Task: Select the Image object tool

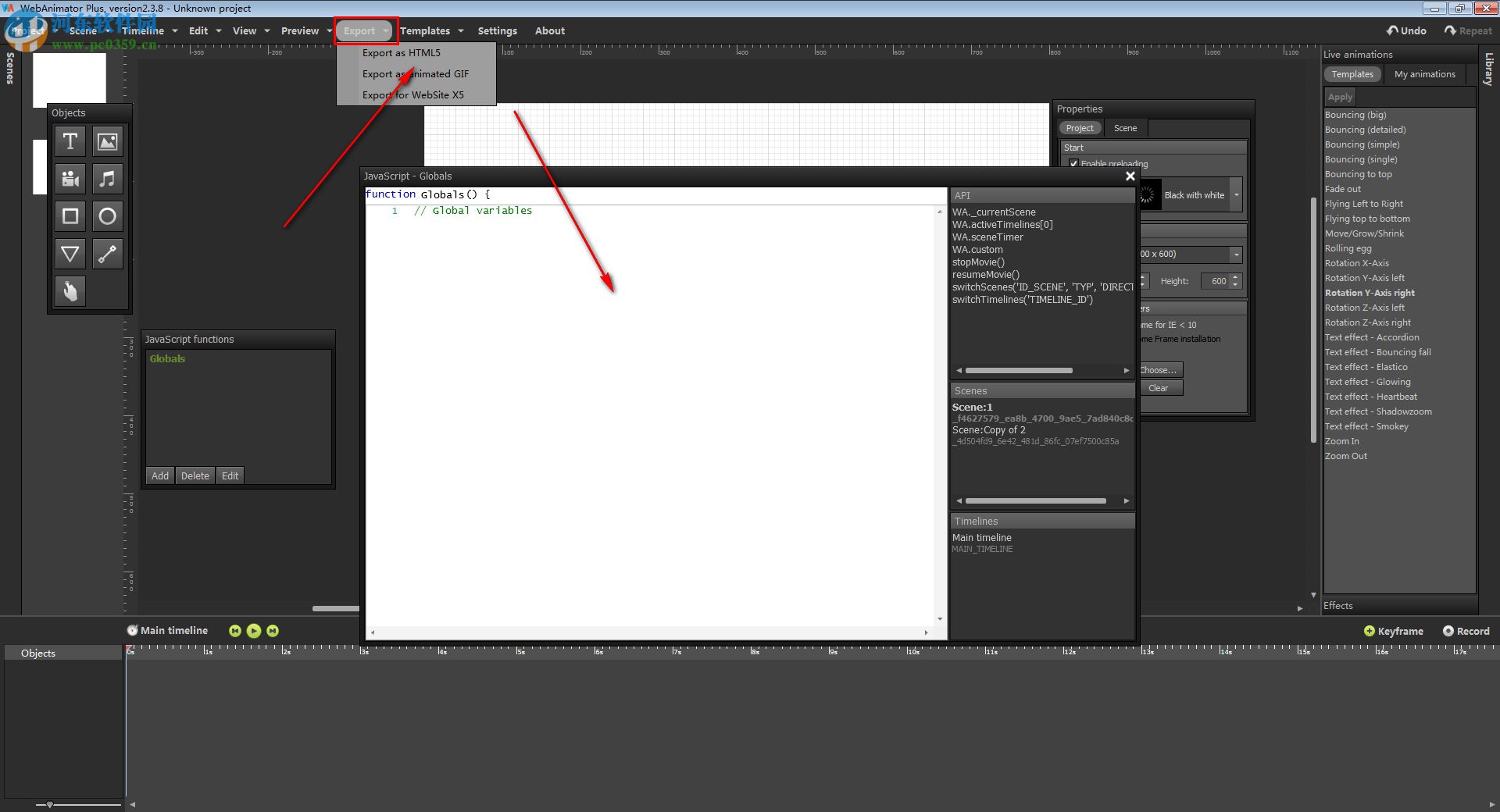Action: click(x=107, y=141)
